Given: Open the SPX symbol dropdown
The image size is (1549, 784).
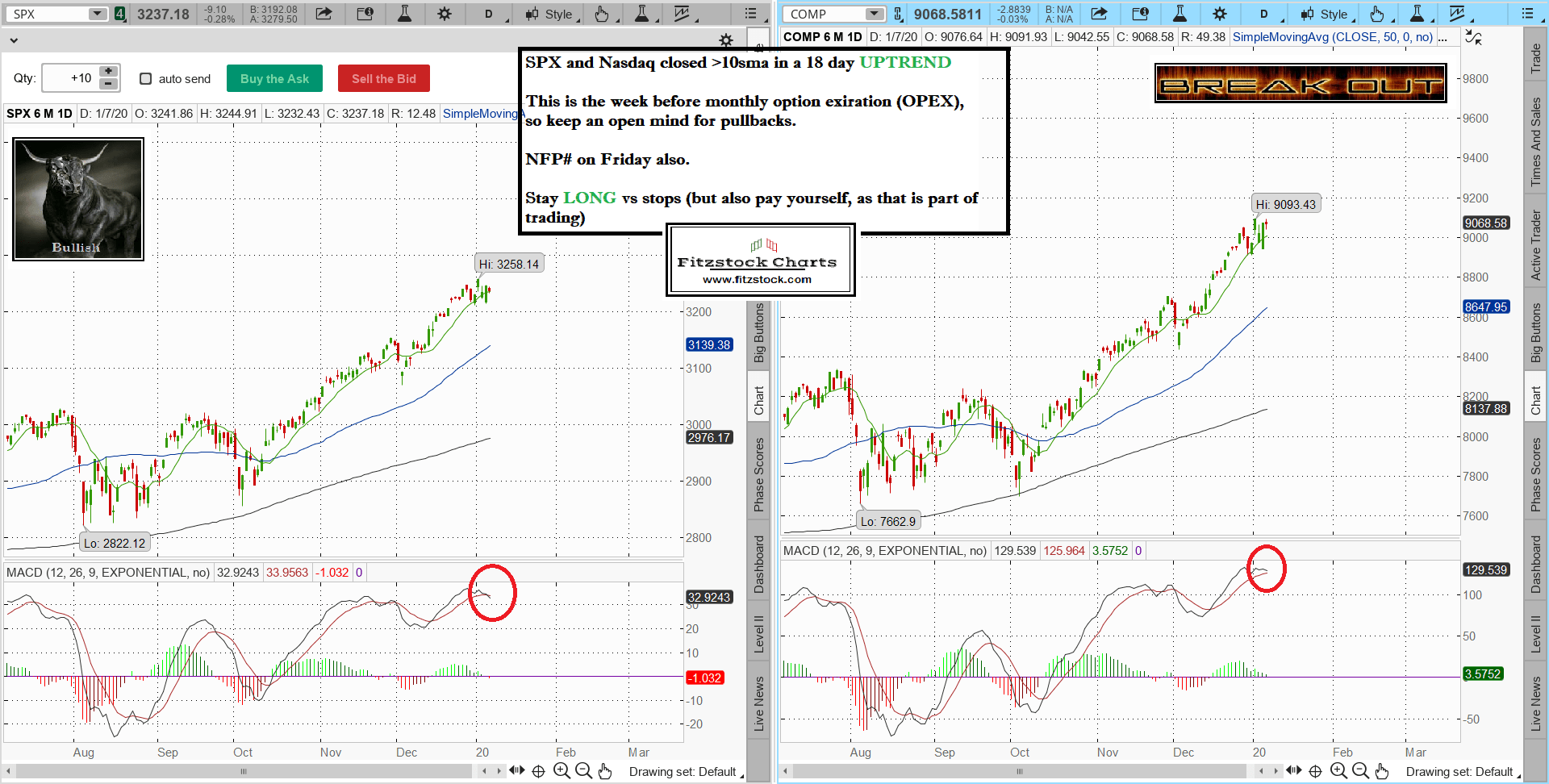Looking at the screenshot, I should coord(97,14).
